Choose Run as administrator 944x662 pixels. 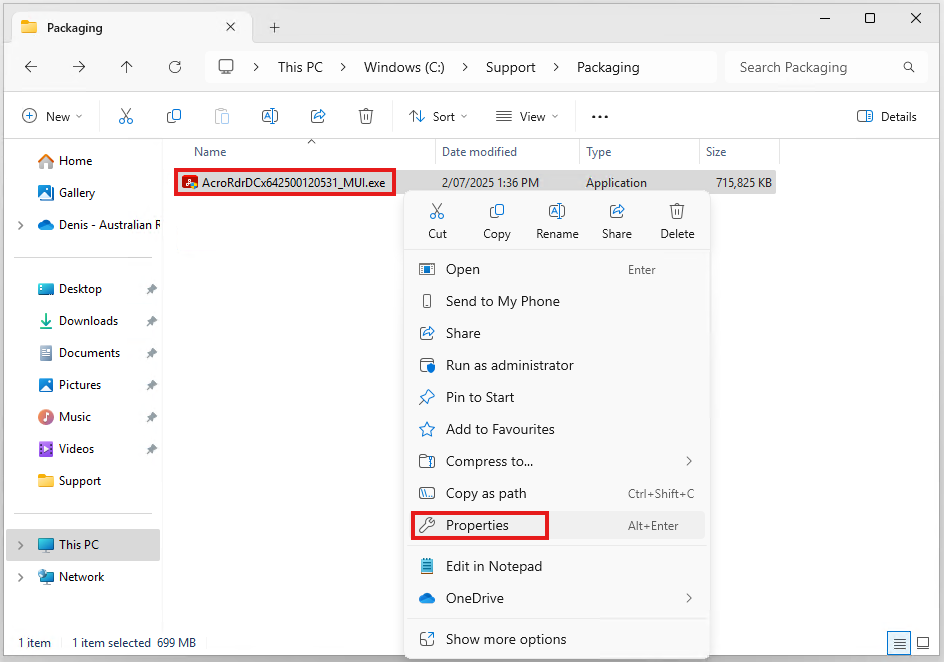coord(509,365)
